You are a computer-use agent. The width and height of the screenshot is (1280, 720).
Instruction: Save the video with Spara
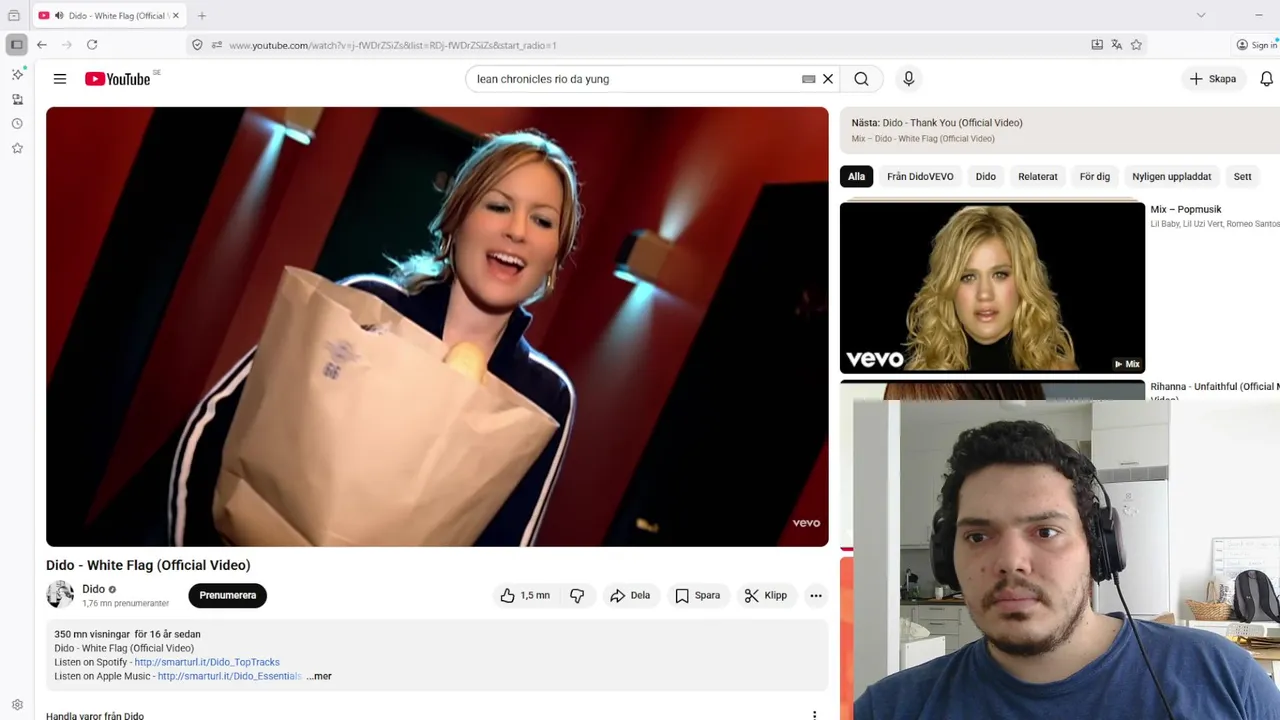pyautogui.click(x=698, y=595)
